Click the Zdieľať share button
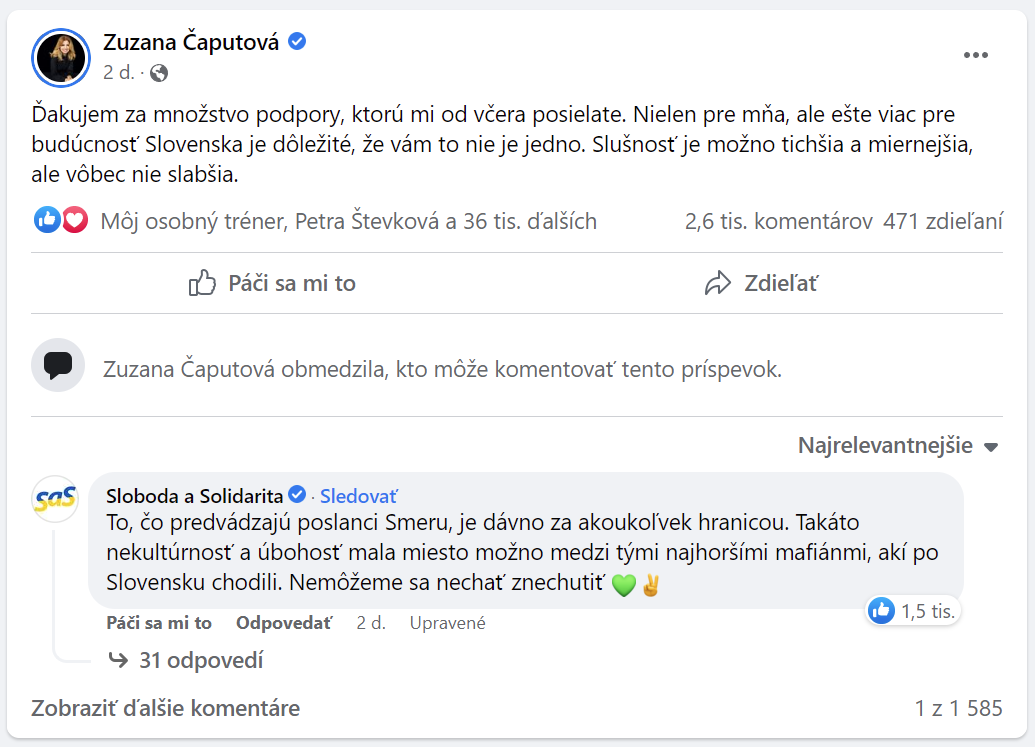This screenshot has width=1035, height=747. point(761,284)
